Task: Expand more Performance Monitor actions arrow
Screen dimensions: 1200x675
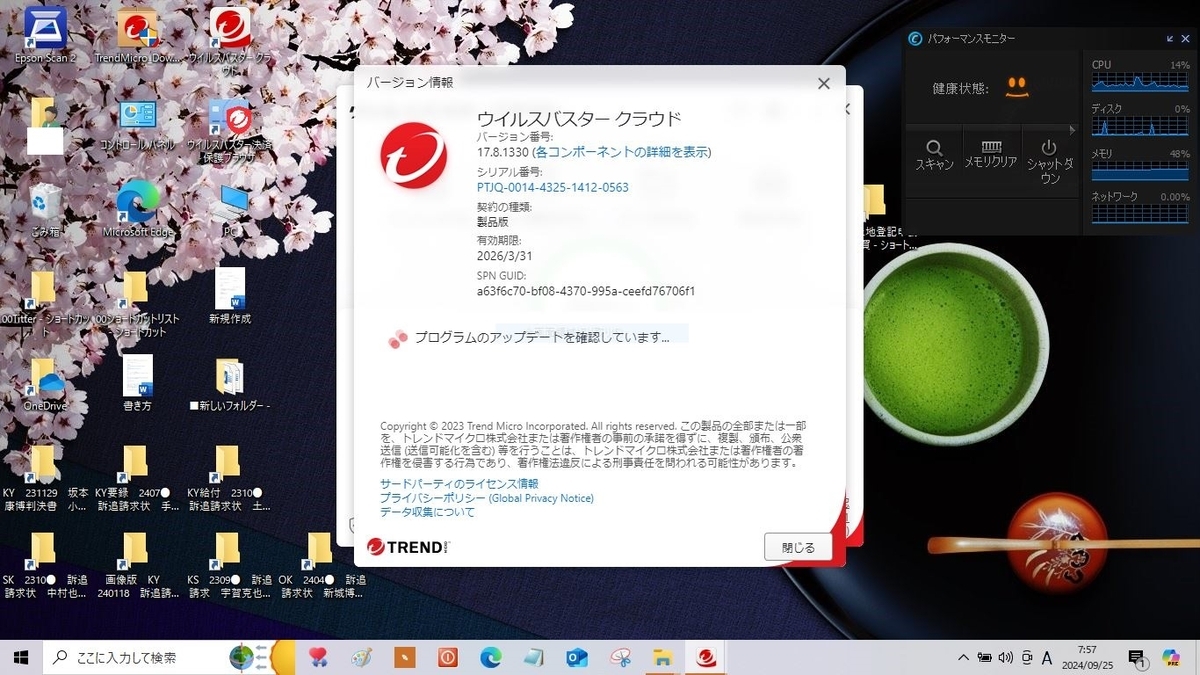Action: tap(1072, 129)
